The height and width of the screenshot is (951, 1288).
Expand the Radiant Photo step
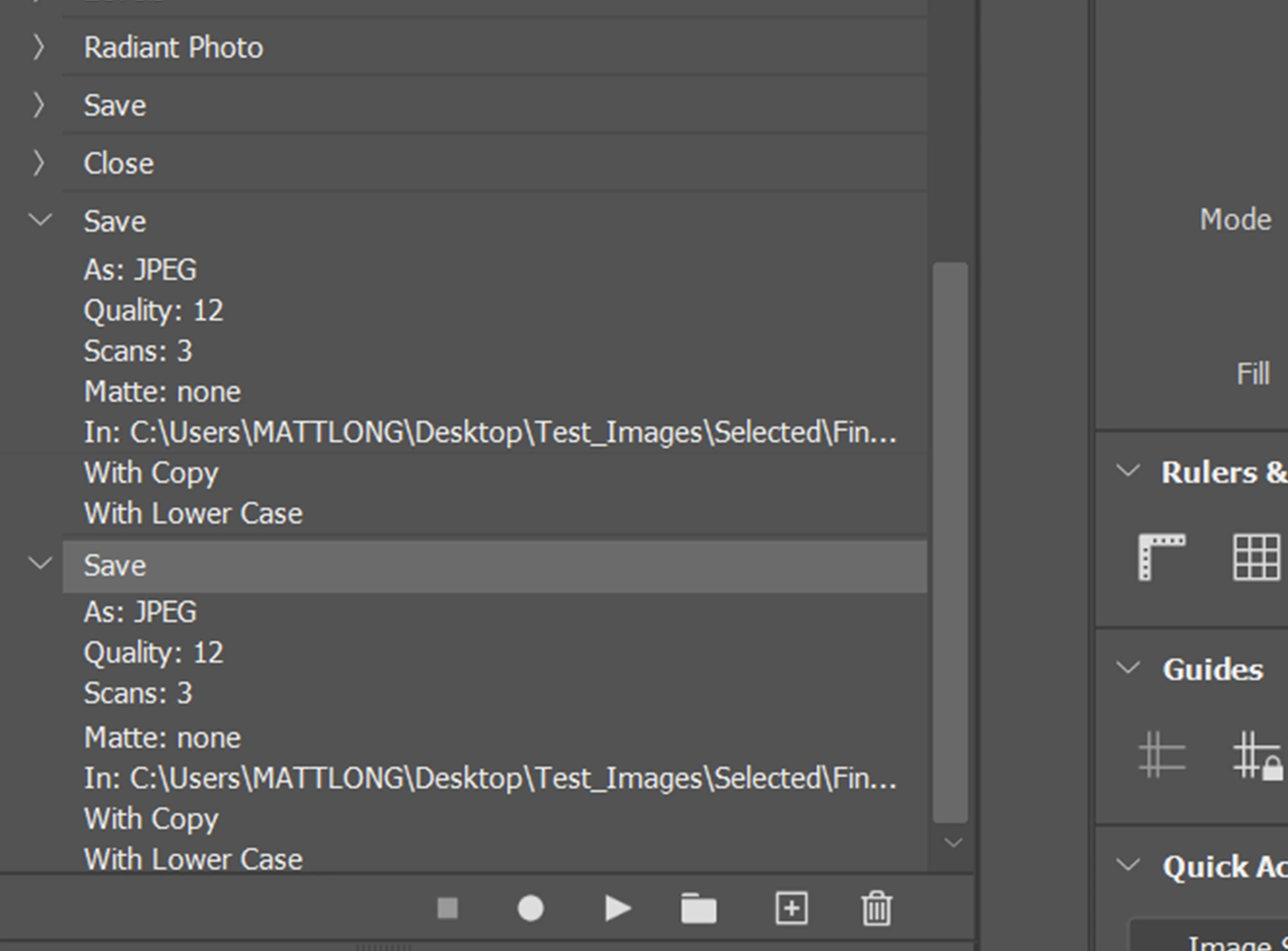(x=39, y=47)
